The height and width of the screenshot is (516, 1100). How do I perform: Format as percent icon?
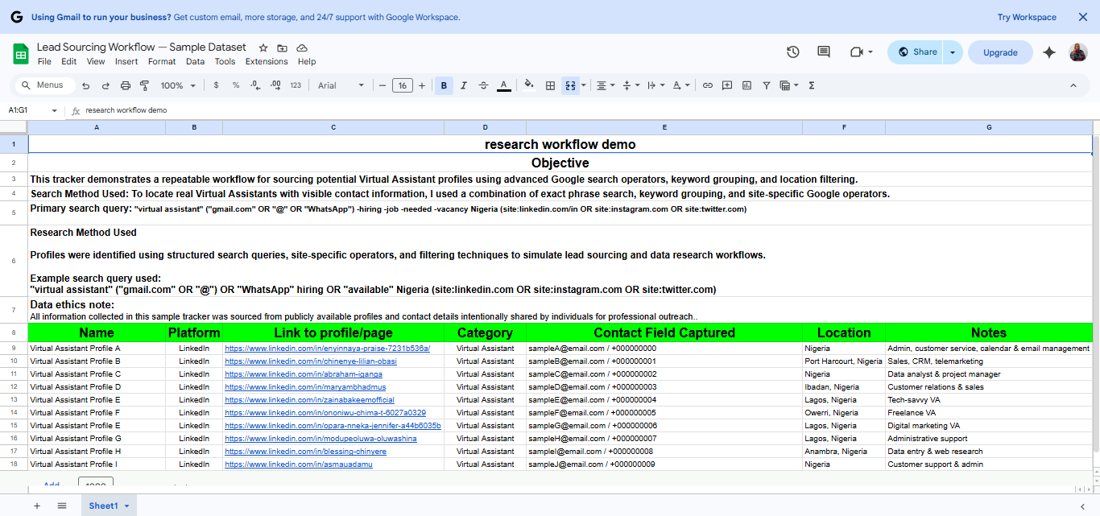[236, 86]
